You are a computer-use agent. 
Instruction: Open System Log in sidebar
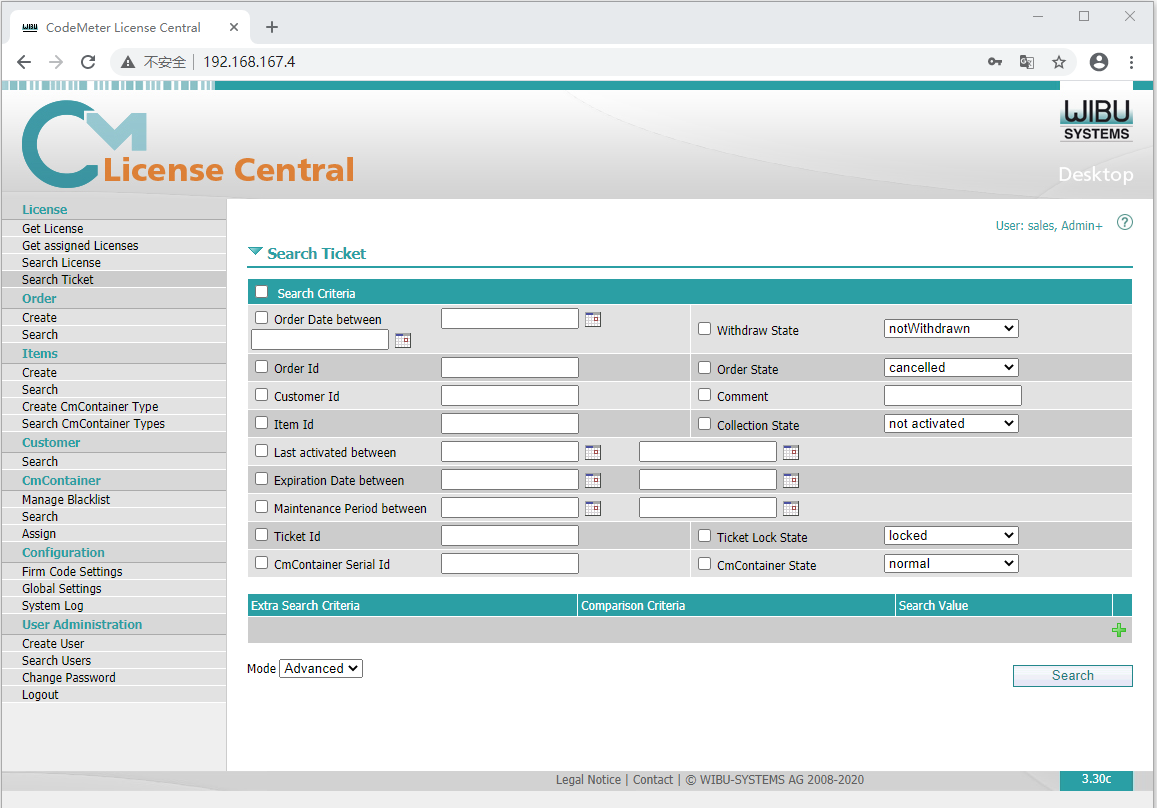click(52, 606)
